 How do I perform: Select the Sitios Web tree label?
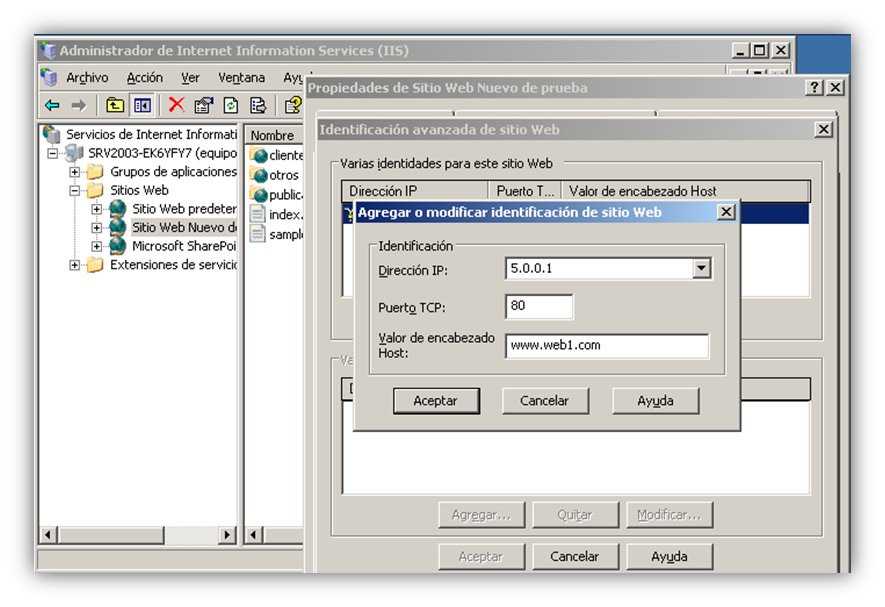pos(139,190)
